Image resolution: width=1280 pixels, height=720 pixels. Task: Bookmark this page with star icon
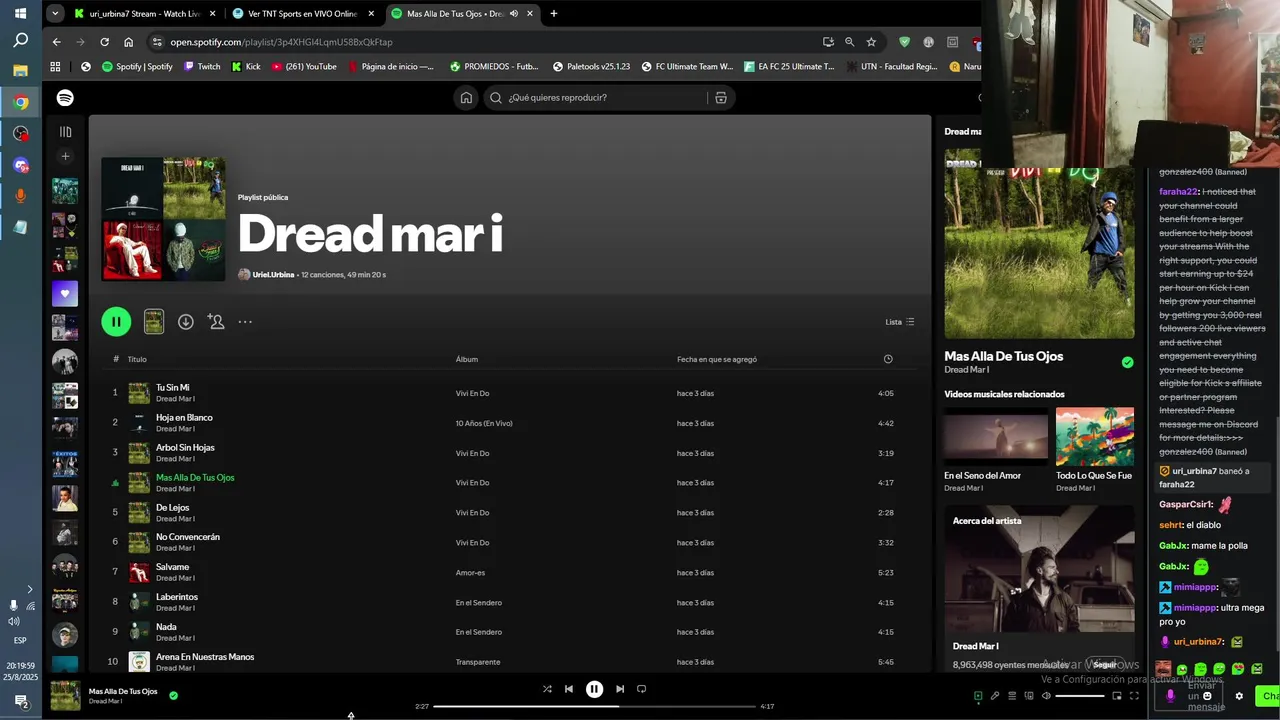coord(871,42)
